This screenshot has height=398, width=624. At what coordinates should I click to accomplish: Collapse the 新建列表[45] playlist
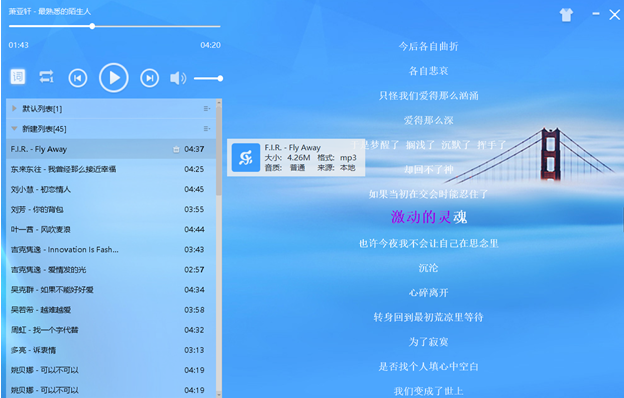[14, 129]
